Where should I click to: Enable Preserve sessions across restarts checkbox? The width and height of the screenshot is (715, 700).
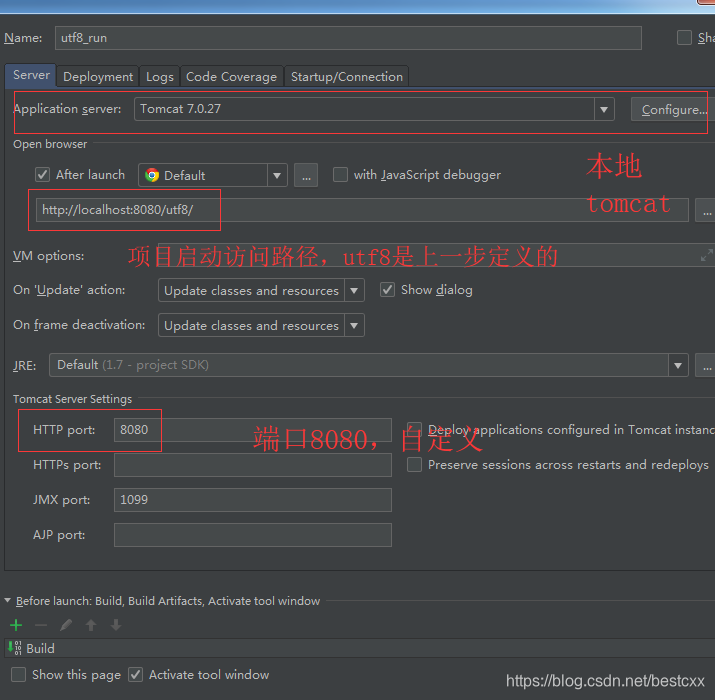pyautogui.click(x=414, y=465)
